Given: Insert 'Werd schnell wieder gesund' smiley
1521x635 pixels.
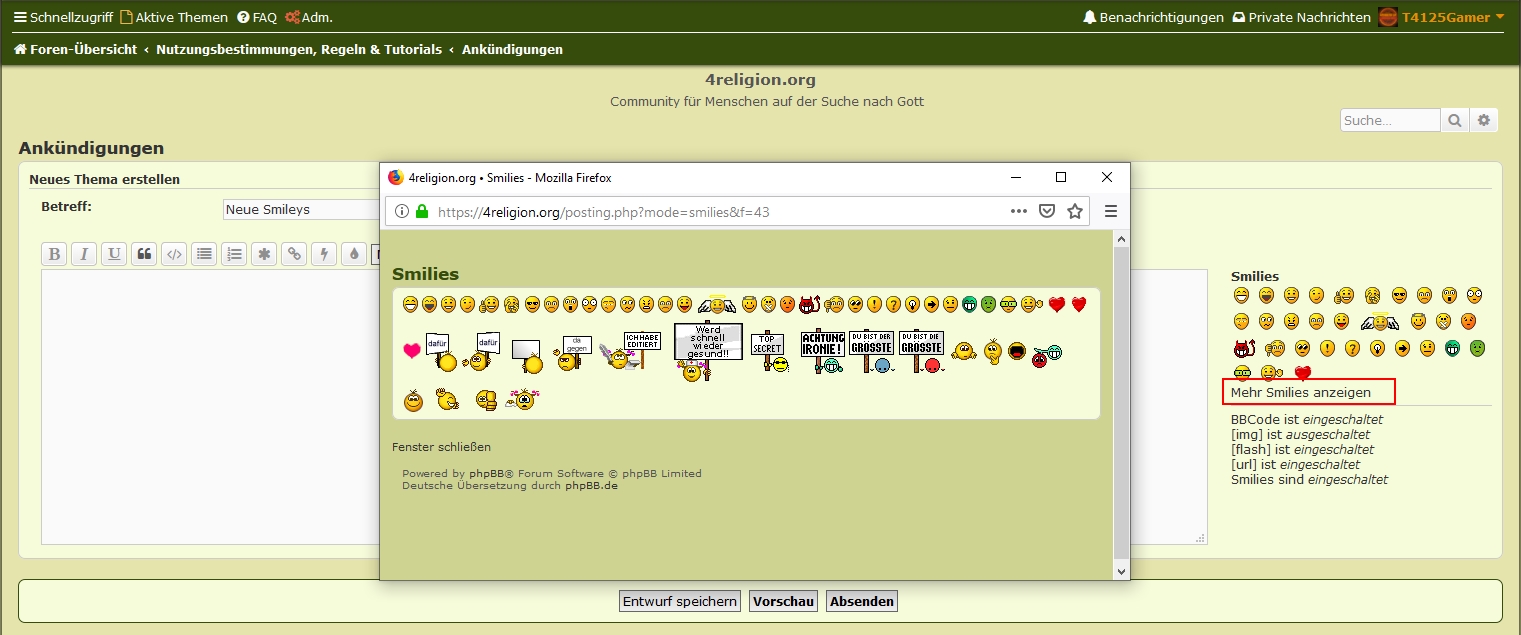Looking at the screenshot, I should click(708, 350).
